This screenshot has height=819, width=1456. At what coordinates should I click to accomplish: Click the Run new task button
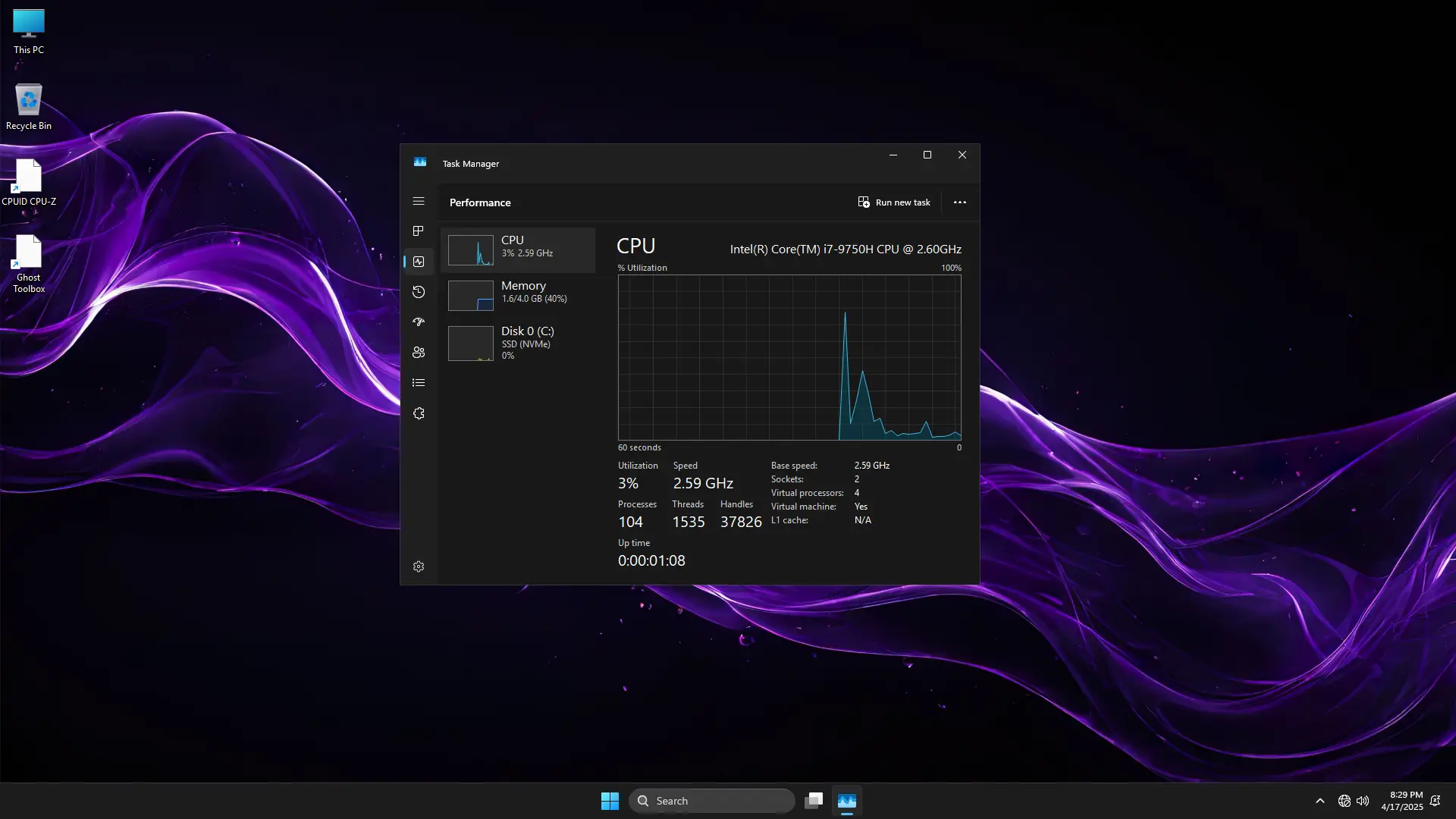click(894, 202)
